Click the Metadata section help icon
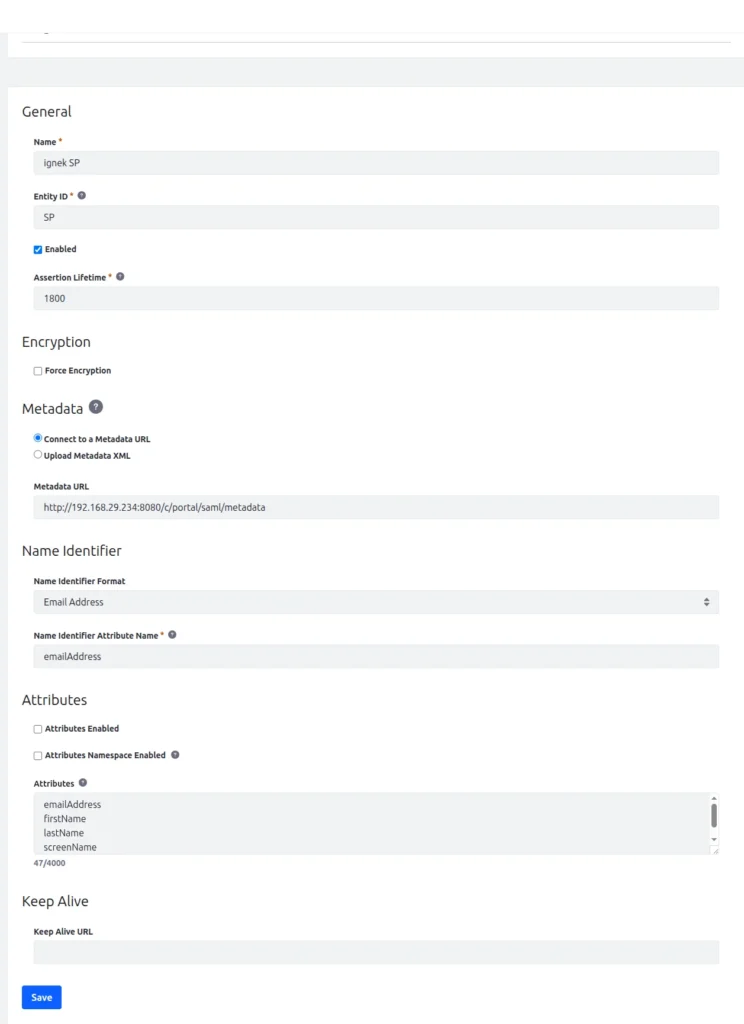This screenshot has width=744, height=1024. click(96, 407)
